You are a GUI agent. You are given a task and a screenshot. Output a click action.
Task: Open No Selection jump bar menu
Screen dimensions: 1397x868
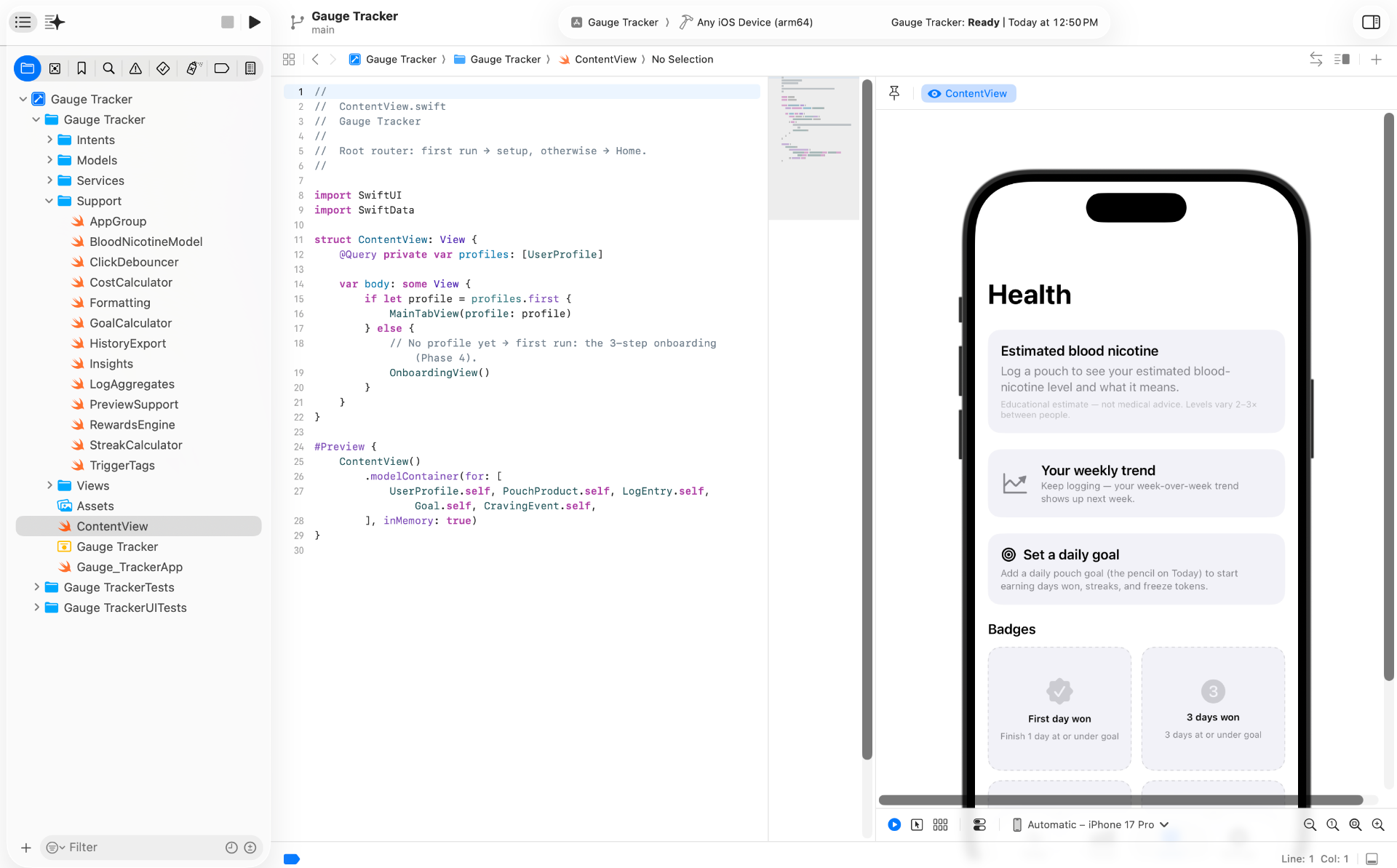(682, 60)
